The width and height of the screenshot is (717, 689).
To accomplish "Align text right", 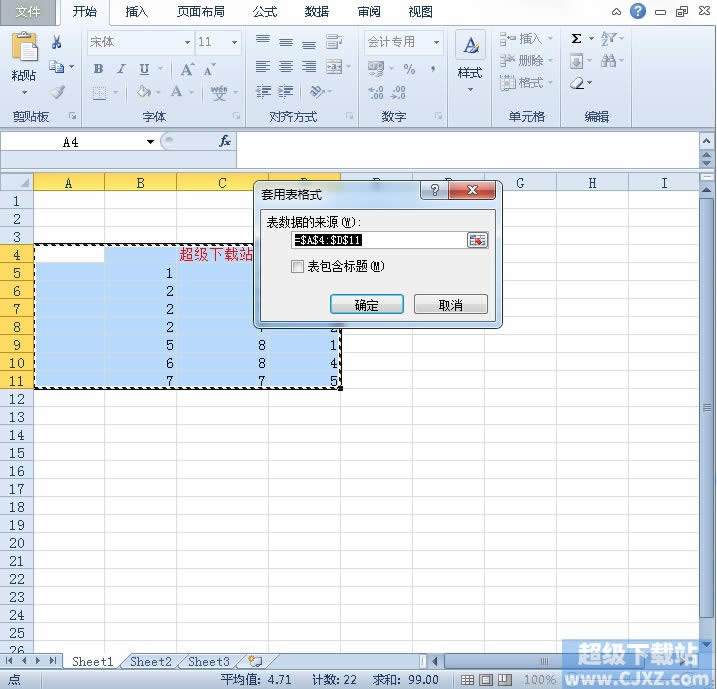I will [309, 67].
